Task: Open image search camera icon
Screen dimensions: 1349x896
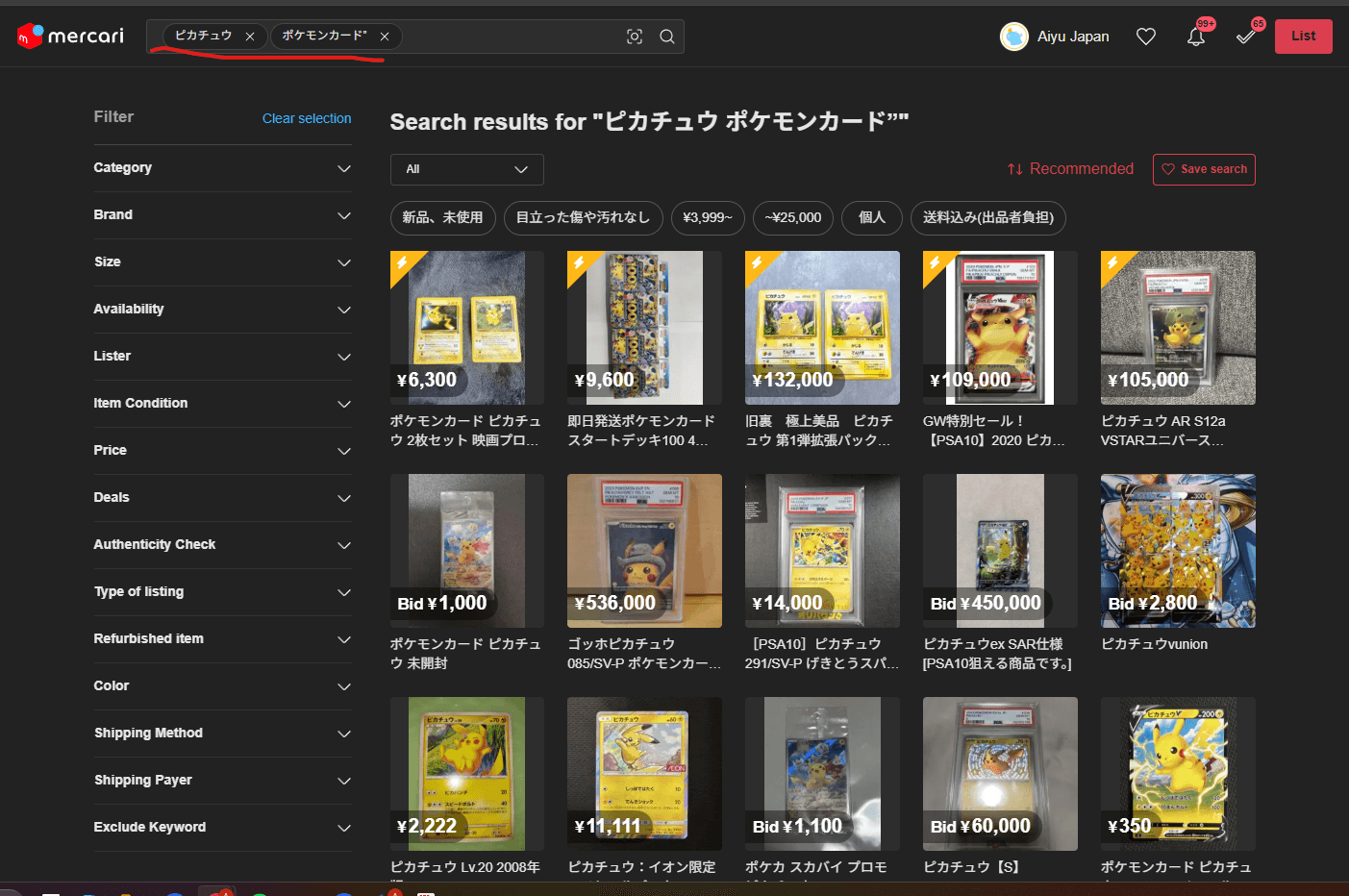Action: coord(635,37)
